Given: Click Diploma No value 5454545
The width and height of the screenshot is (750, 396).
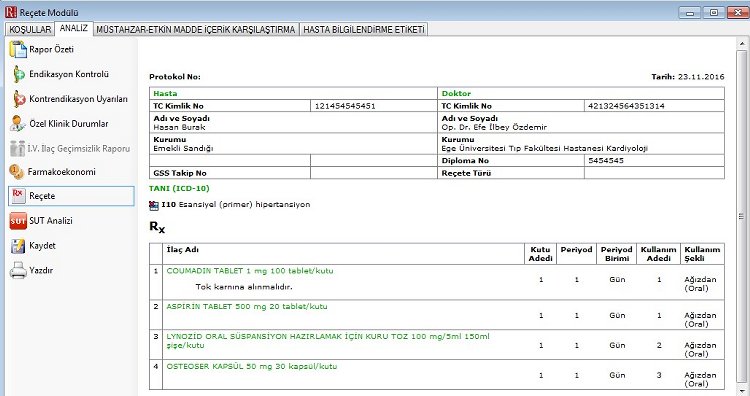Looking at the screenshot, I should pyautogui.click(x=606, y=161).
